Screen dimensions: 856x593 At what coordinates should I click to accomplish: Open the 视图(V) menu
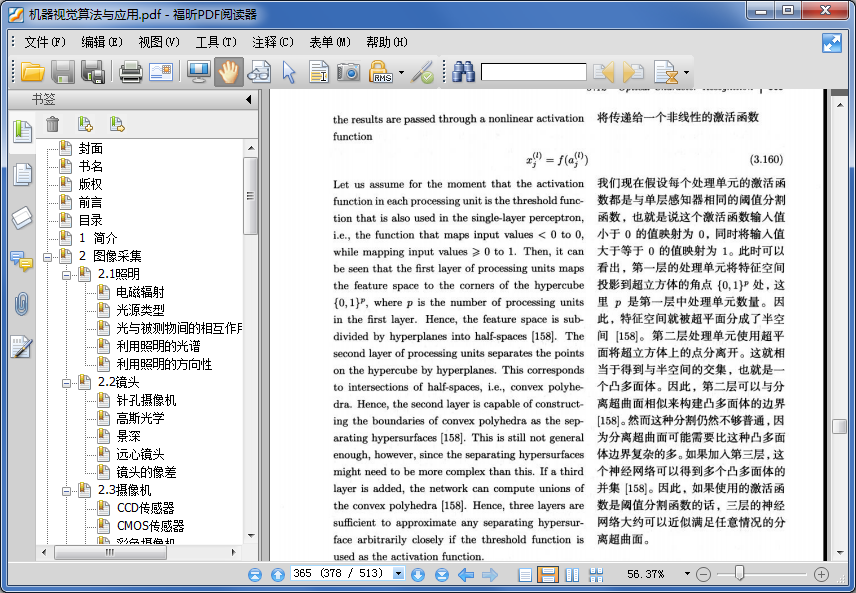(159, 42)
